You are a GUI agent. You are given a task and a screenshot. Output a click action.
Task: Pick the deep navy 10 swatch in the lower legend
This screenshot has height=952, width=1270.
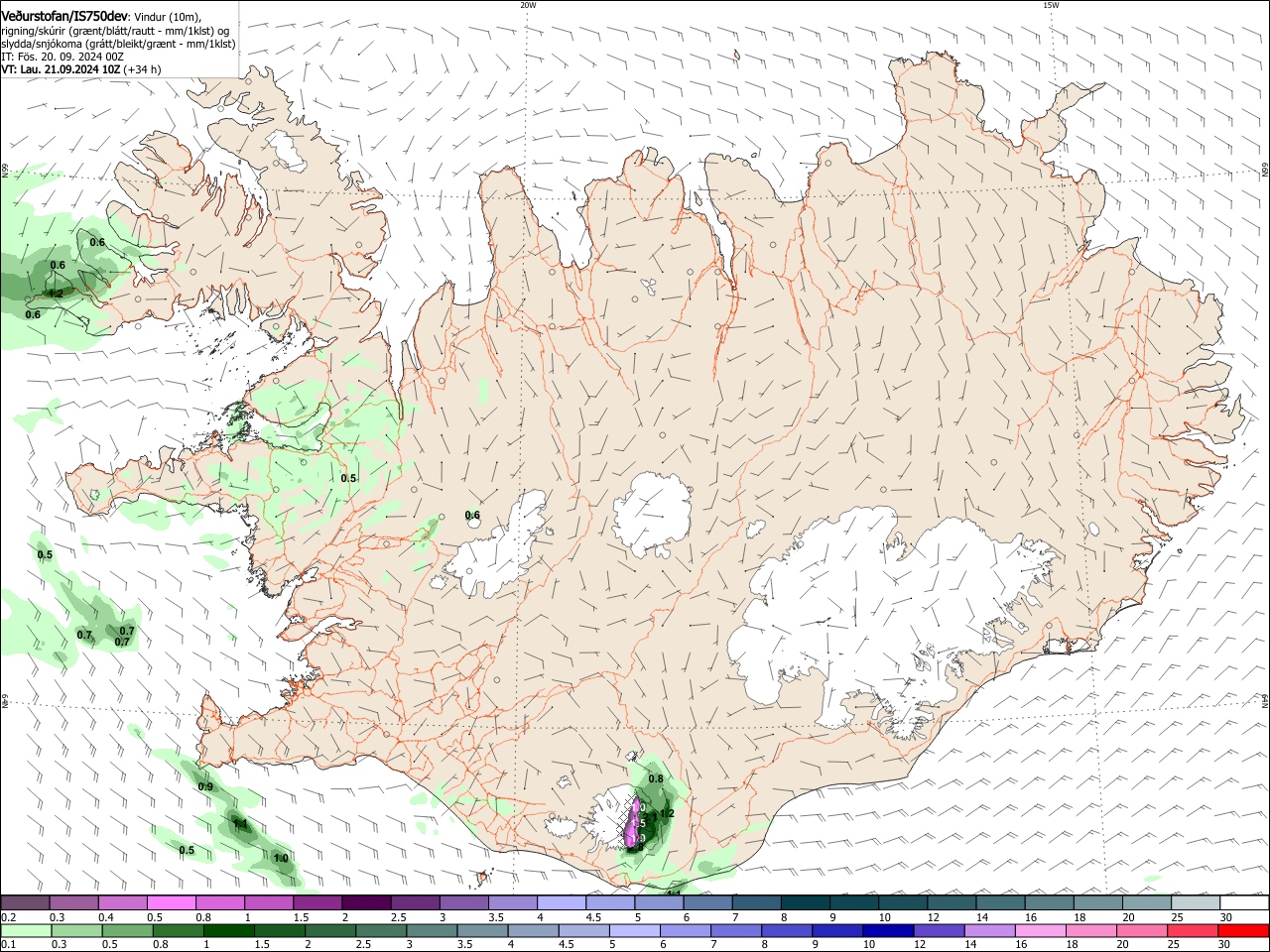coord(887,930)
